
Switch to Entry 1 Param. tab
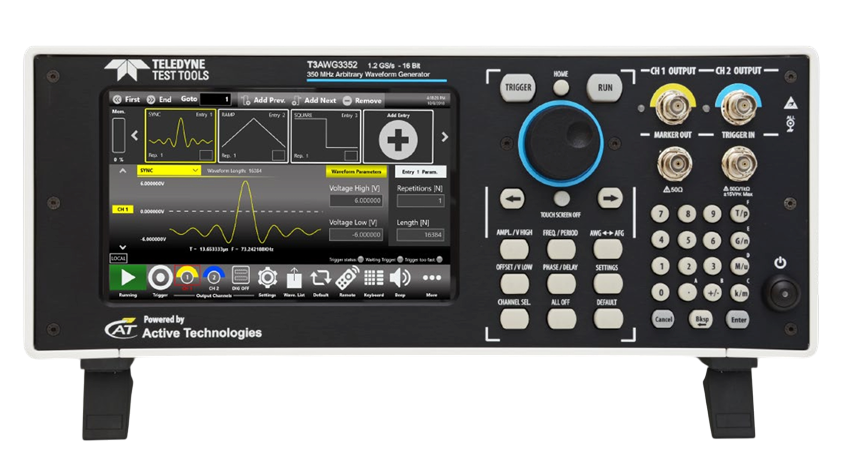coord(419,171)
